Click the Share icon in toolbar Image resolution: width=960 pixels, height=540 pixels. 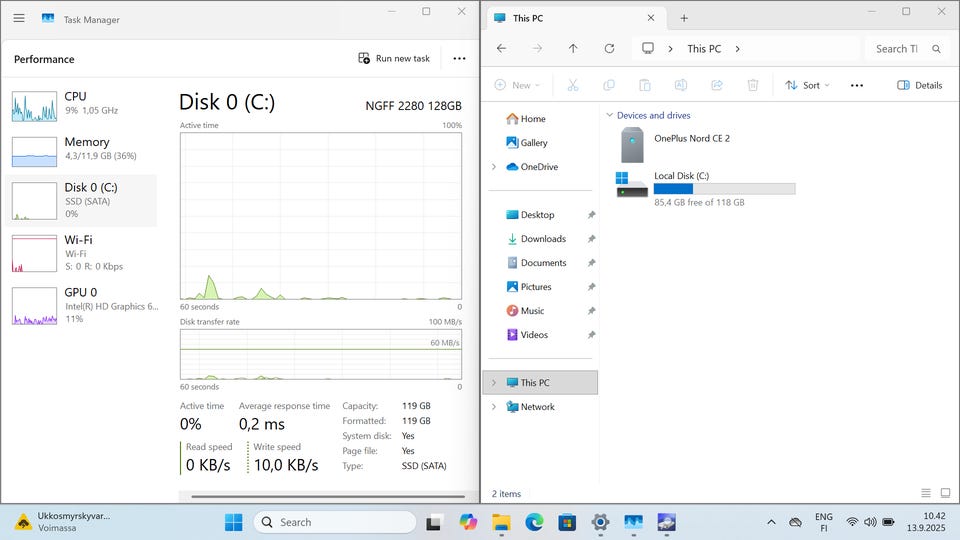(717, 85)
